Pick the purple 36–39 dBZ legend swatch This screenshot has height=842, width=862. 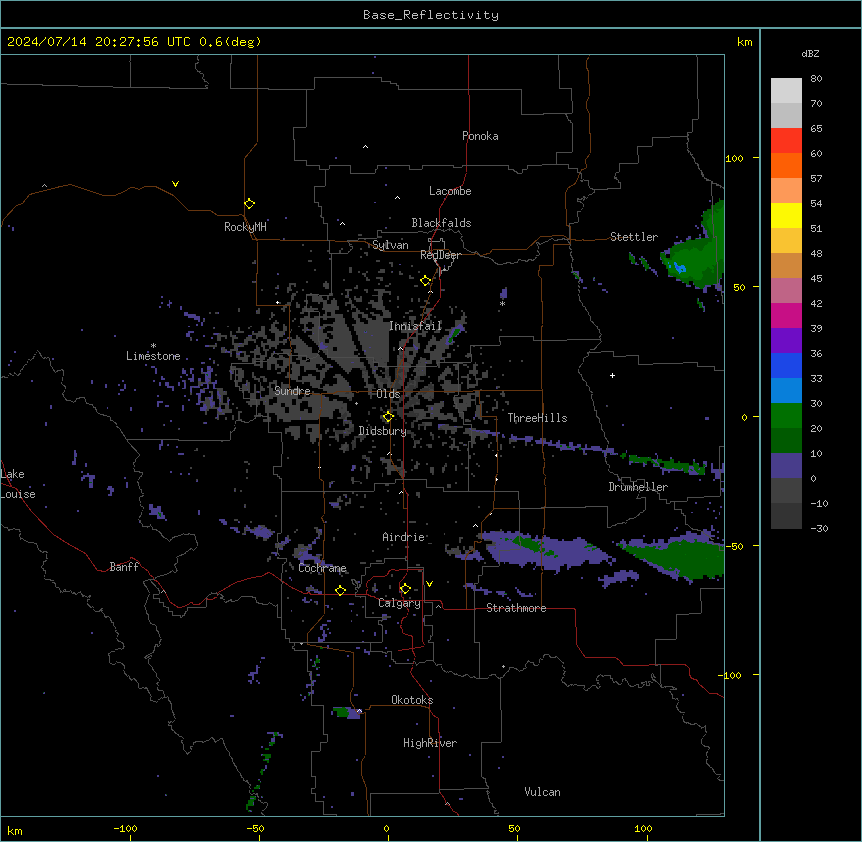tap(786, 341)
